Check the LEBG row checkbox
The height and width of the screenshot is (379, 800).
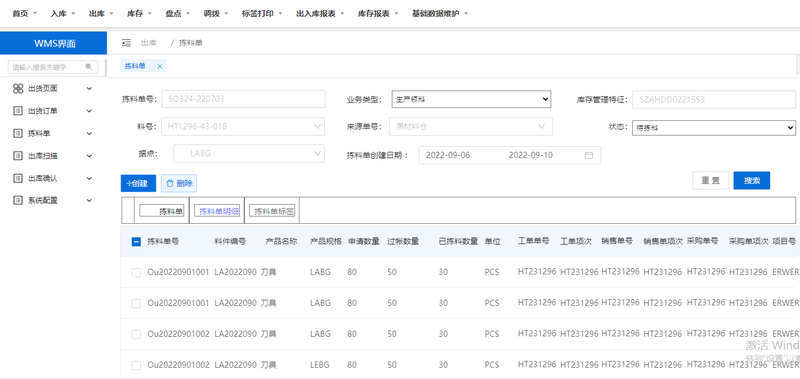(x=136, y=365)
